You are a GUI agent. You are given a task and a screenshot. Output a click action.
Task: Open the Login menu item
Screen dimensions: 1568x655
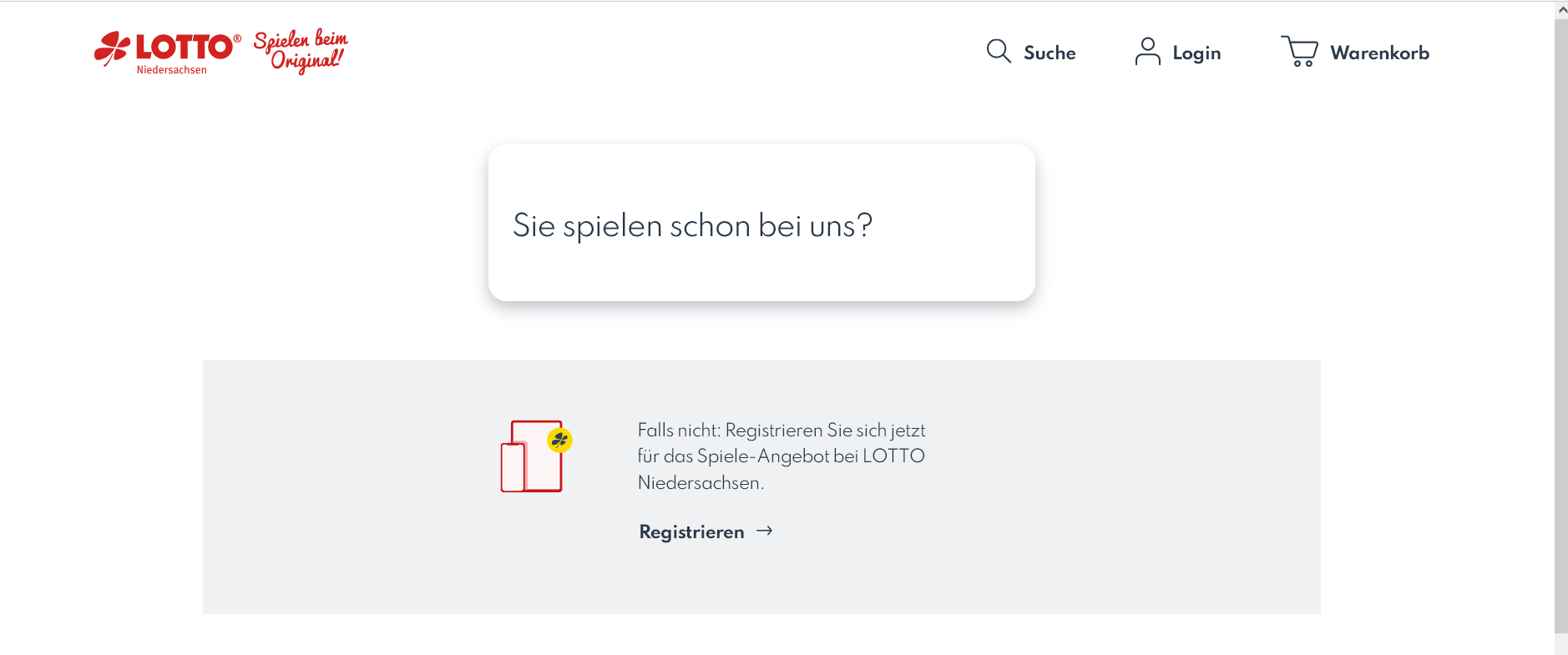point(1196,53)
